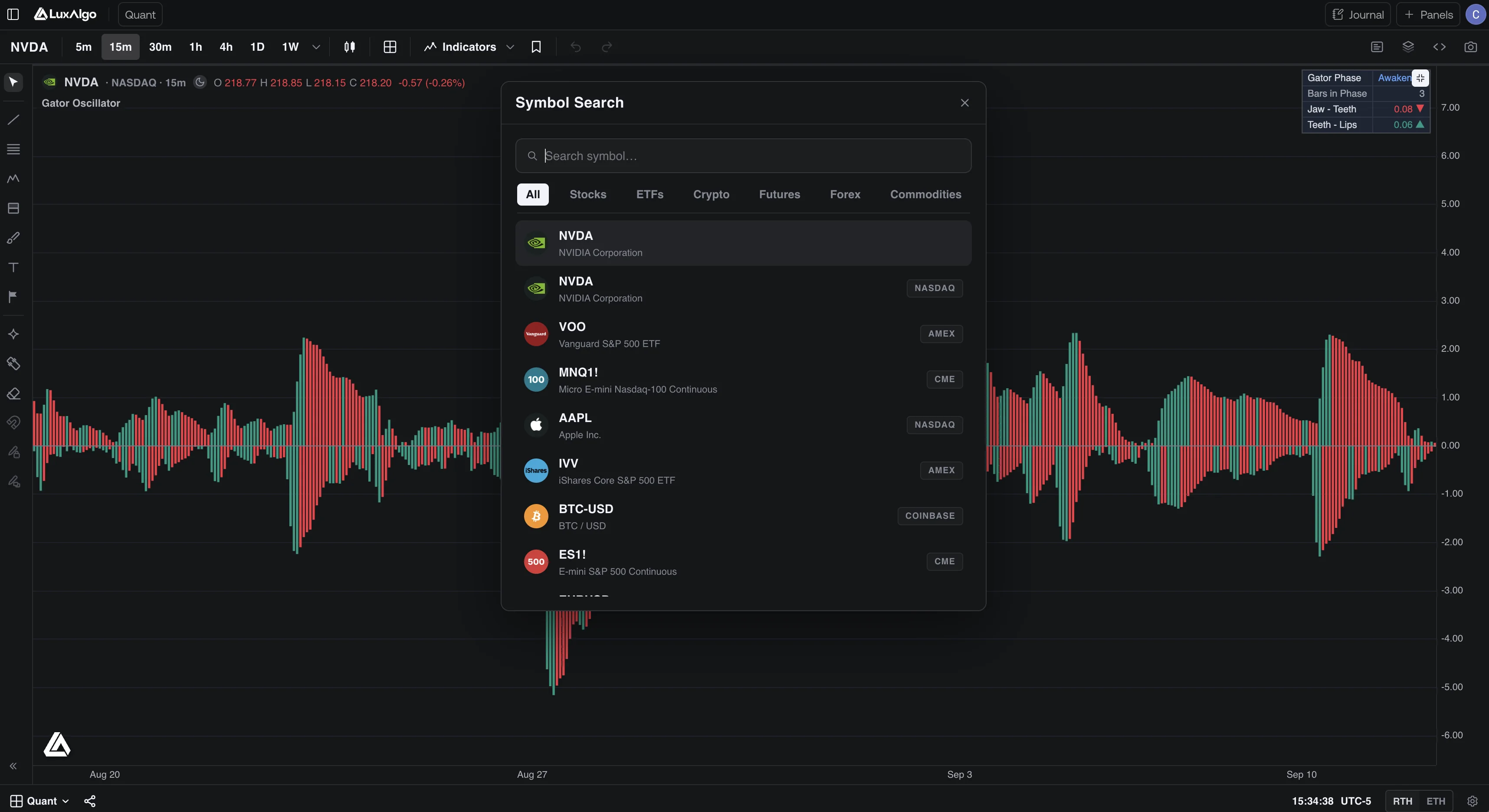The image size is (1489, 812).
Task: Select the All filter tab
Action: click(x=533, y=194)
